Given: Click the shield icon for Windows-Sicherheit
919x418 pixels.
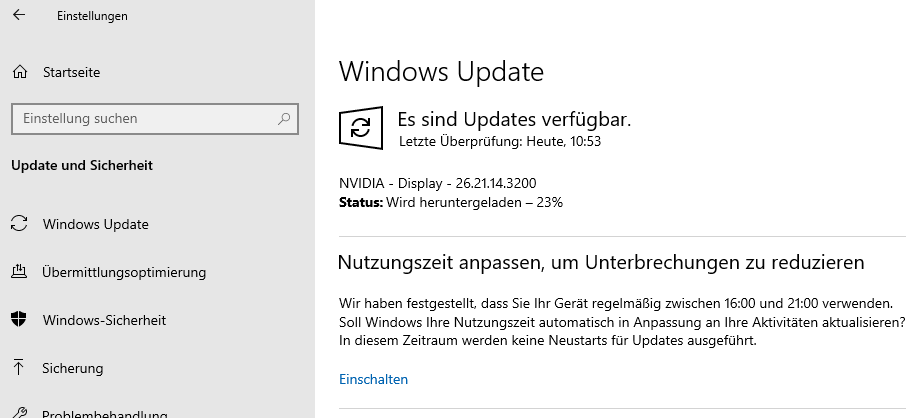Looking at the screenshot, I should coord(19,320).
